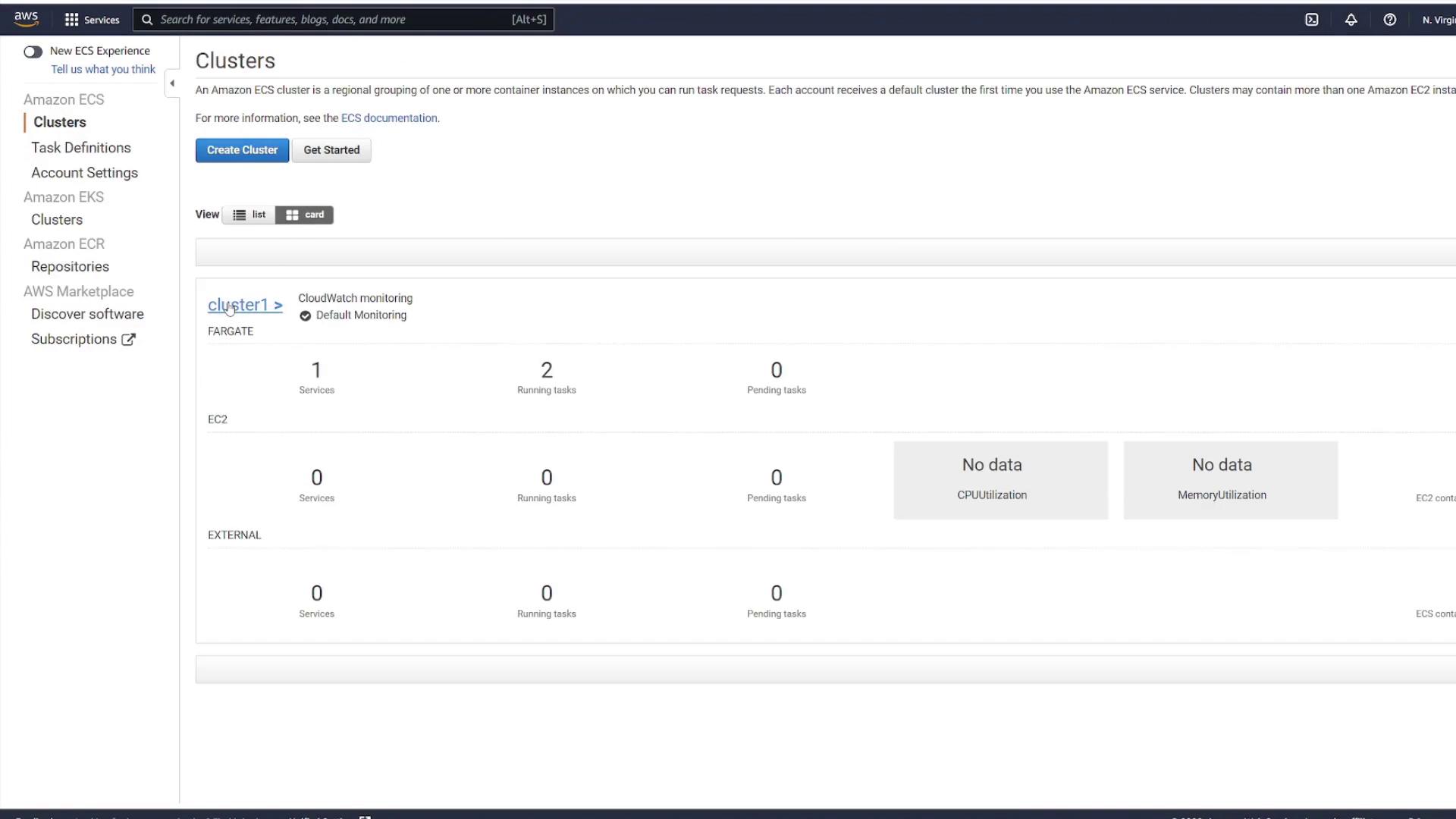Image resolution: width=1456 pixels, height=819 pixels.
Task: Click the Get Started button
Action: [x=331, y=150]
